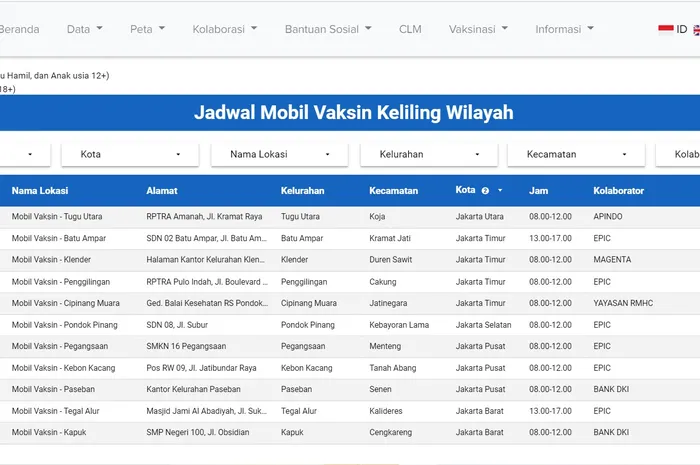Click kelurahan cell Cipinang Muara
The image size is (700, 465).
pos(308,303)
